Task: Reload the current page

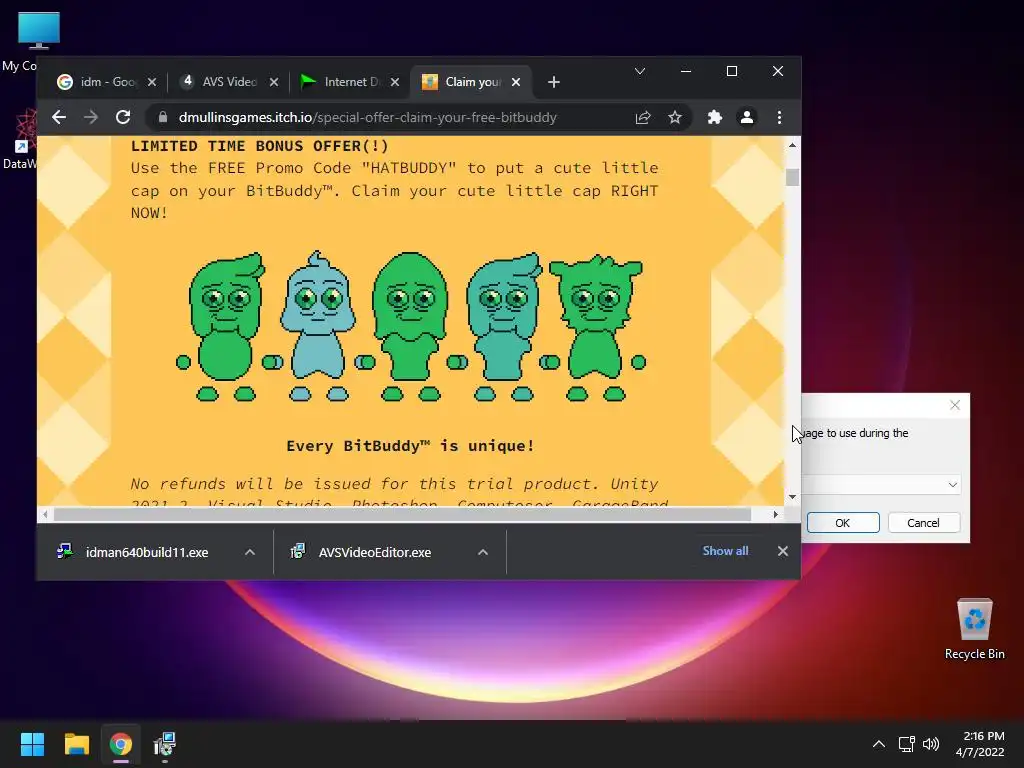Action: (123, 118)
